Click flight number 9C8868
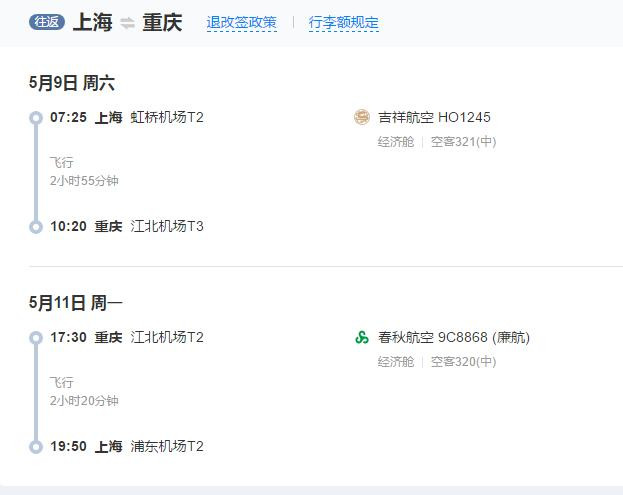Screen dimensions: 623x495 [463, 337]
